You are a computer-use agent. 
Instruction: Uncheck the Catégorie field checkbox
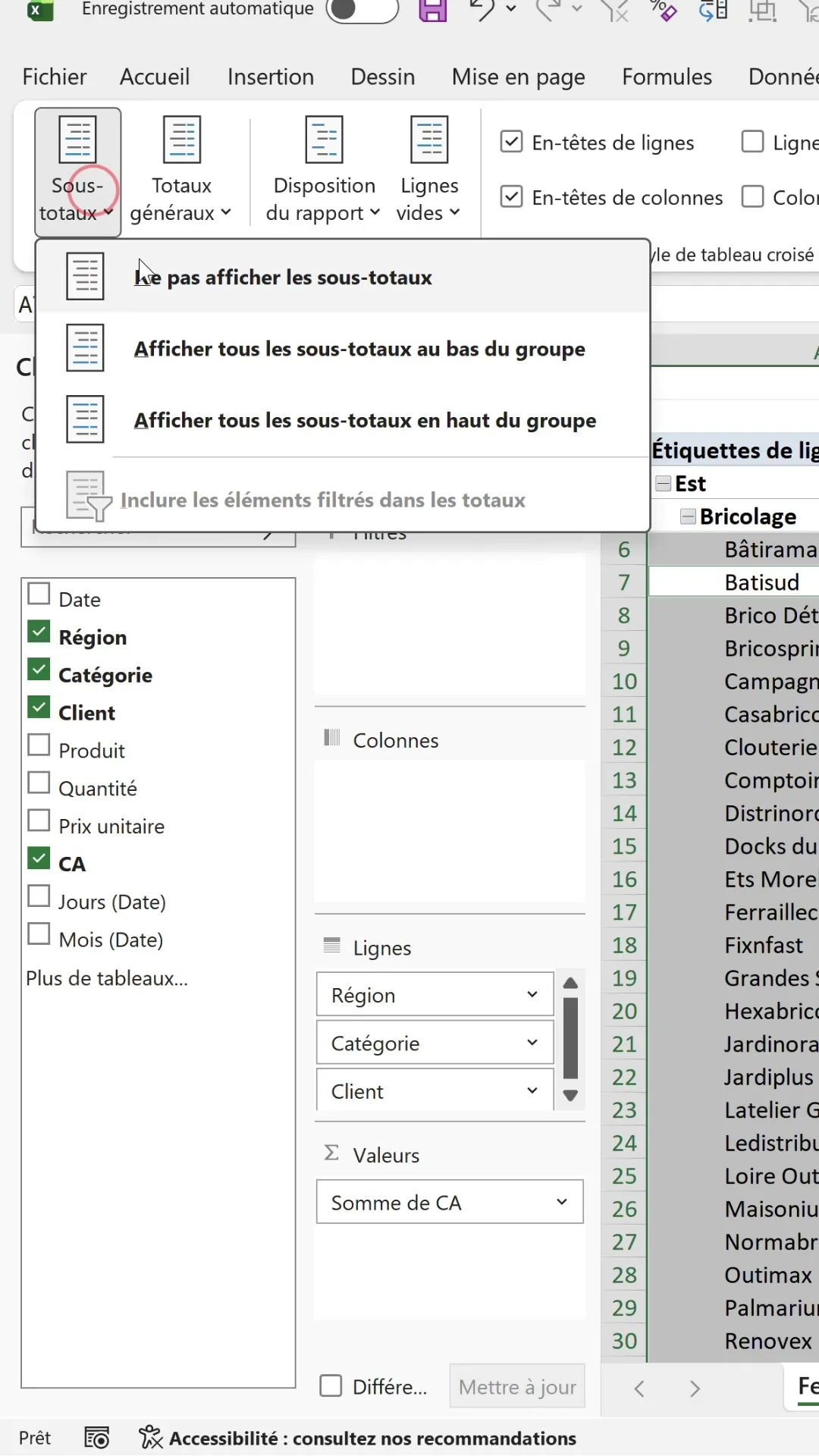tap(39, 670)
